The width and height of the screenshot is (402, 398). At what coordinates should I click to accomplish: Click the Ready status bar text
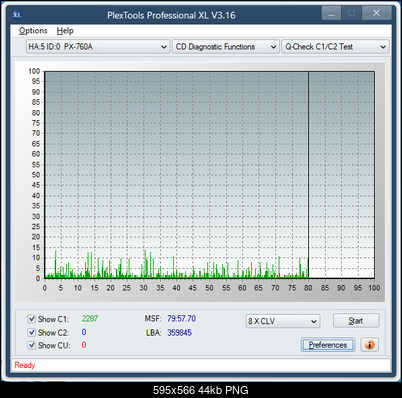pyautogui.click(x=25, y=365)
